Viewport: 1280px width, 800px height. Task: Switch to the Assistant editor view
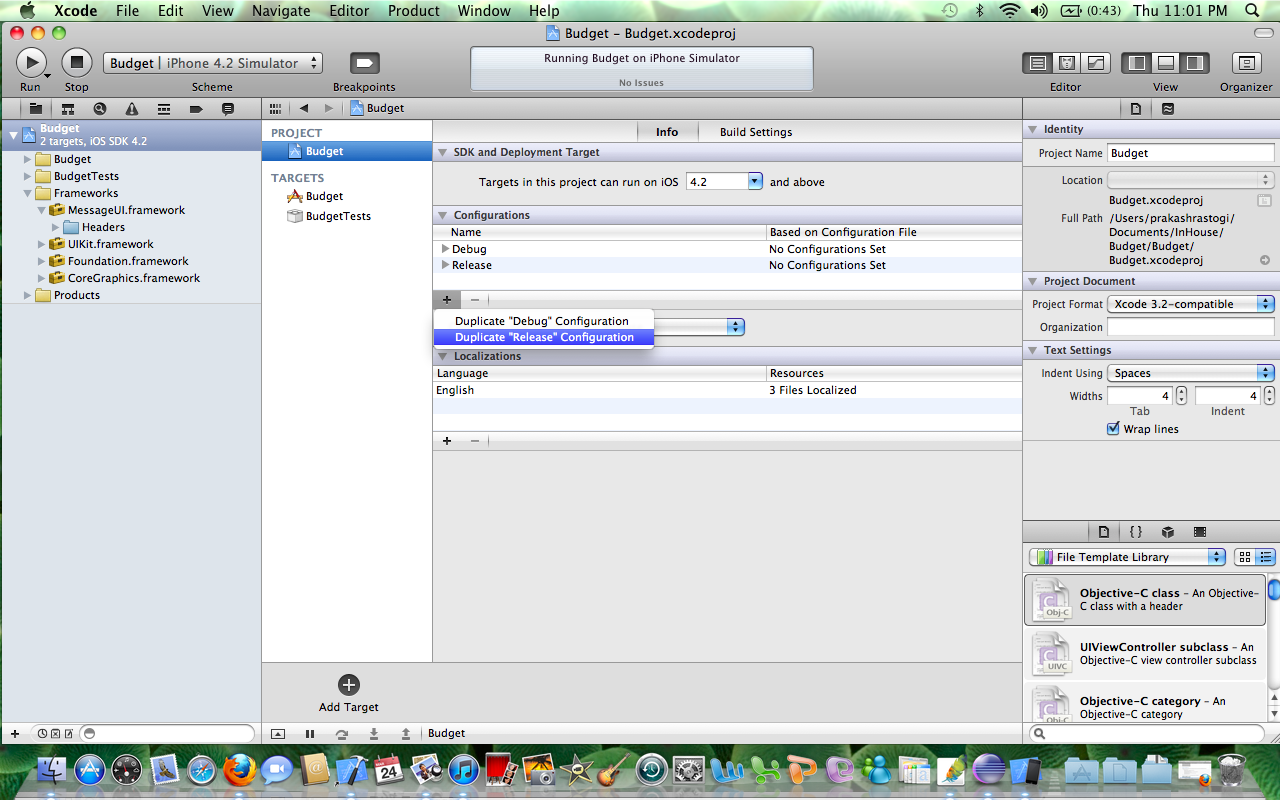1066,63
